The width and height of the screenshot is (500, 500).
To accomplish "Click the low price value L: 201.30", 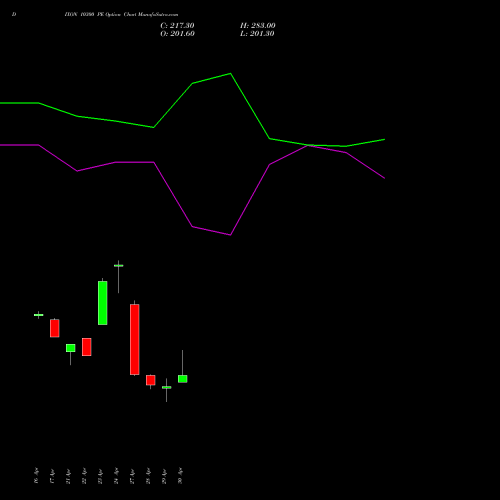I will point(257,34).
